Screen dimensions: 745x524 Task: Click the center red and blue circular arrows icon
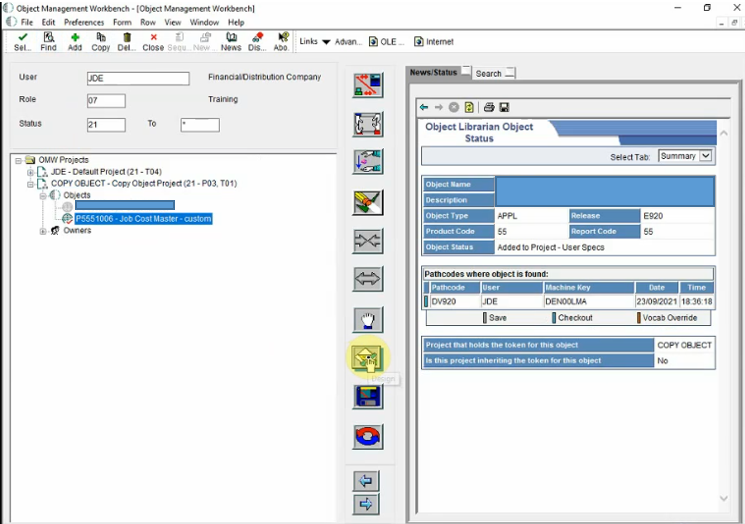[368, 436]
